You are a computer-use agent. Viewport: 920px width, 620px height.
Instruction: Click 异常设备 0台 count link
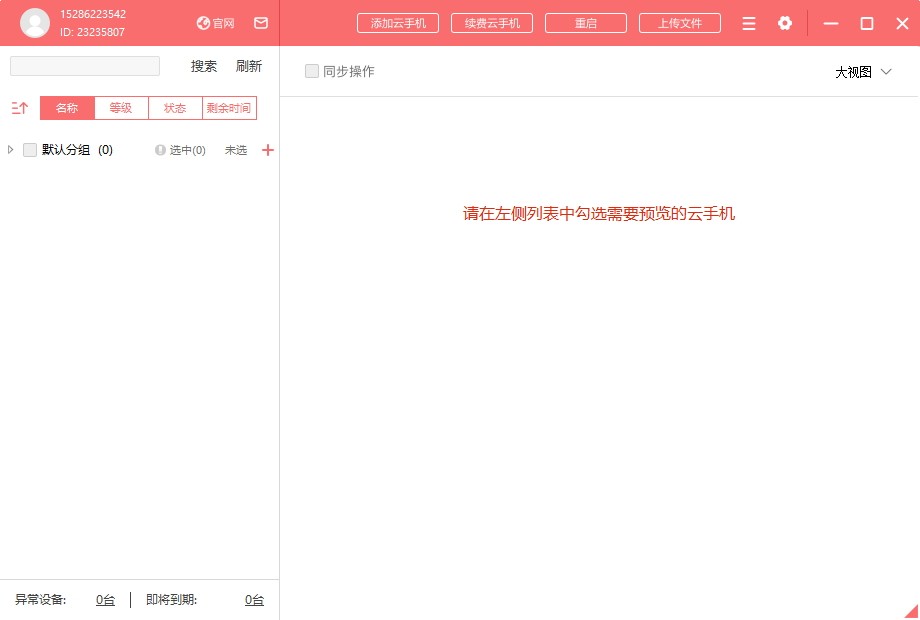point(106,599)
